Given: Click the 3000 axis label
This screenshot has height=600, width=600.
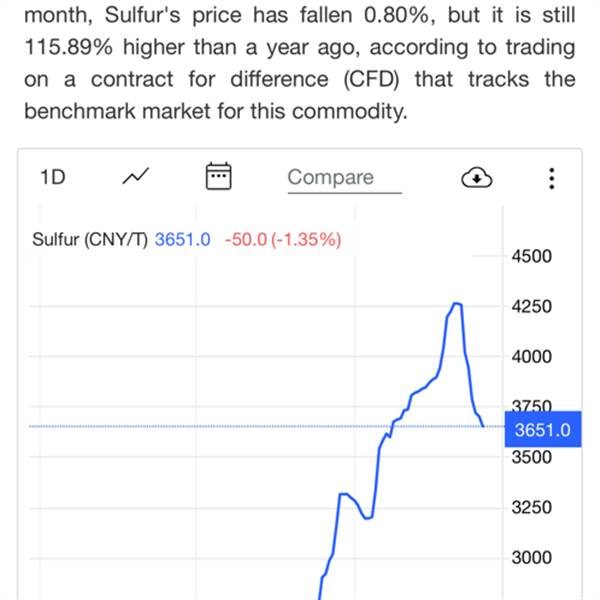Looking at the screenshot, I should tap(531, 557).
